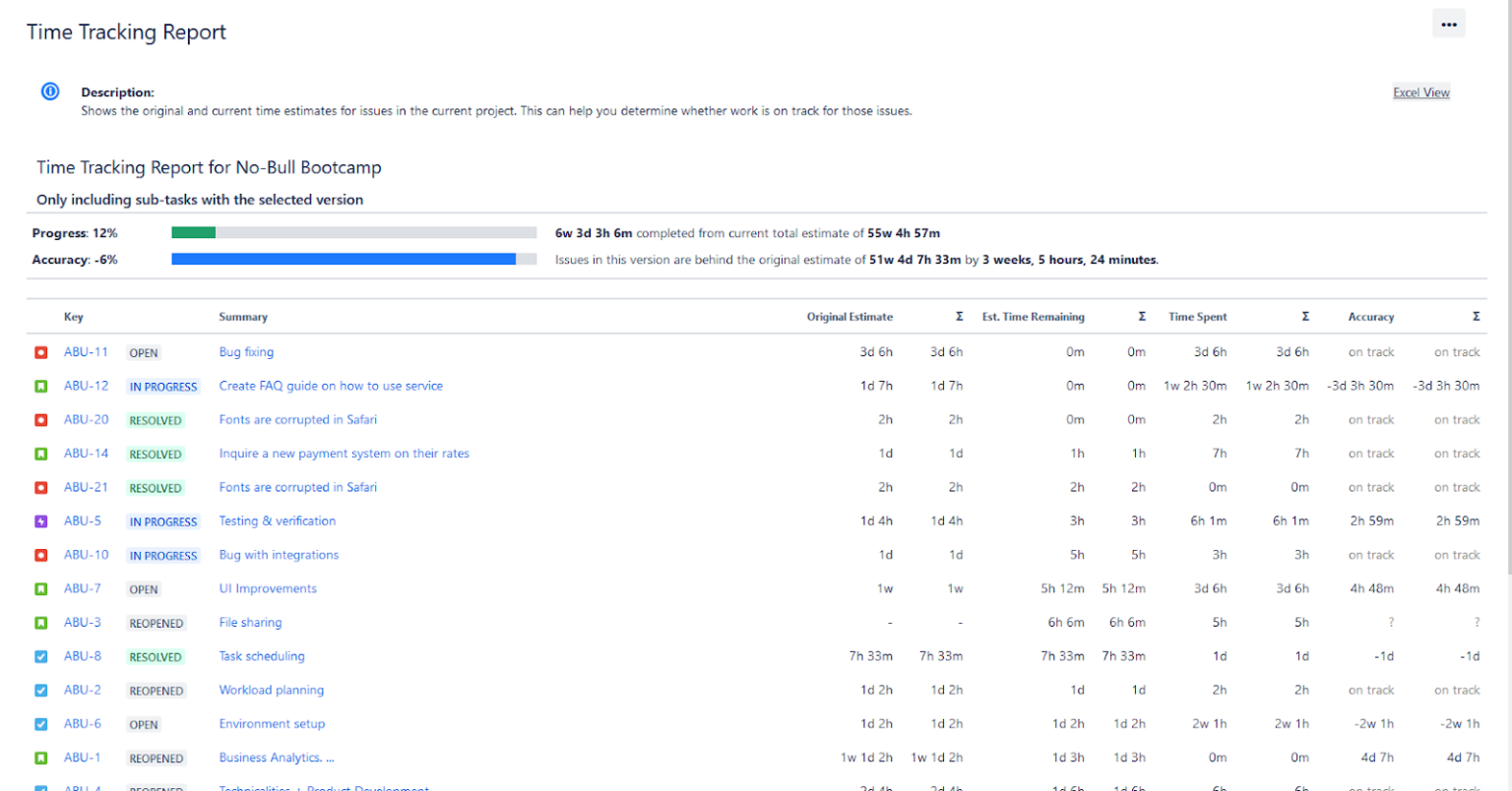This screenshot has height=791, width=1512.
Task: Select the story icon next to ABU-12
Action: pyautogui.click(x=41, y=386)
